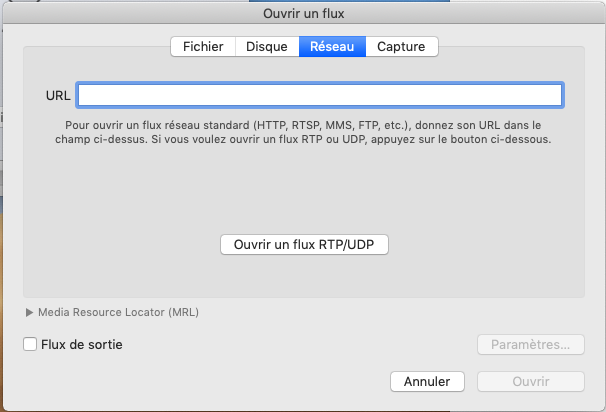
Task: Switch to the Disque tab
Action: coord(267,47)
